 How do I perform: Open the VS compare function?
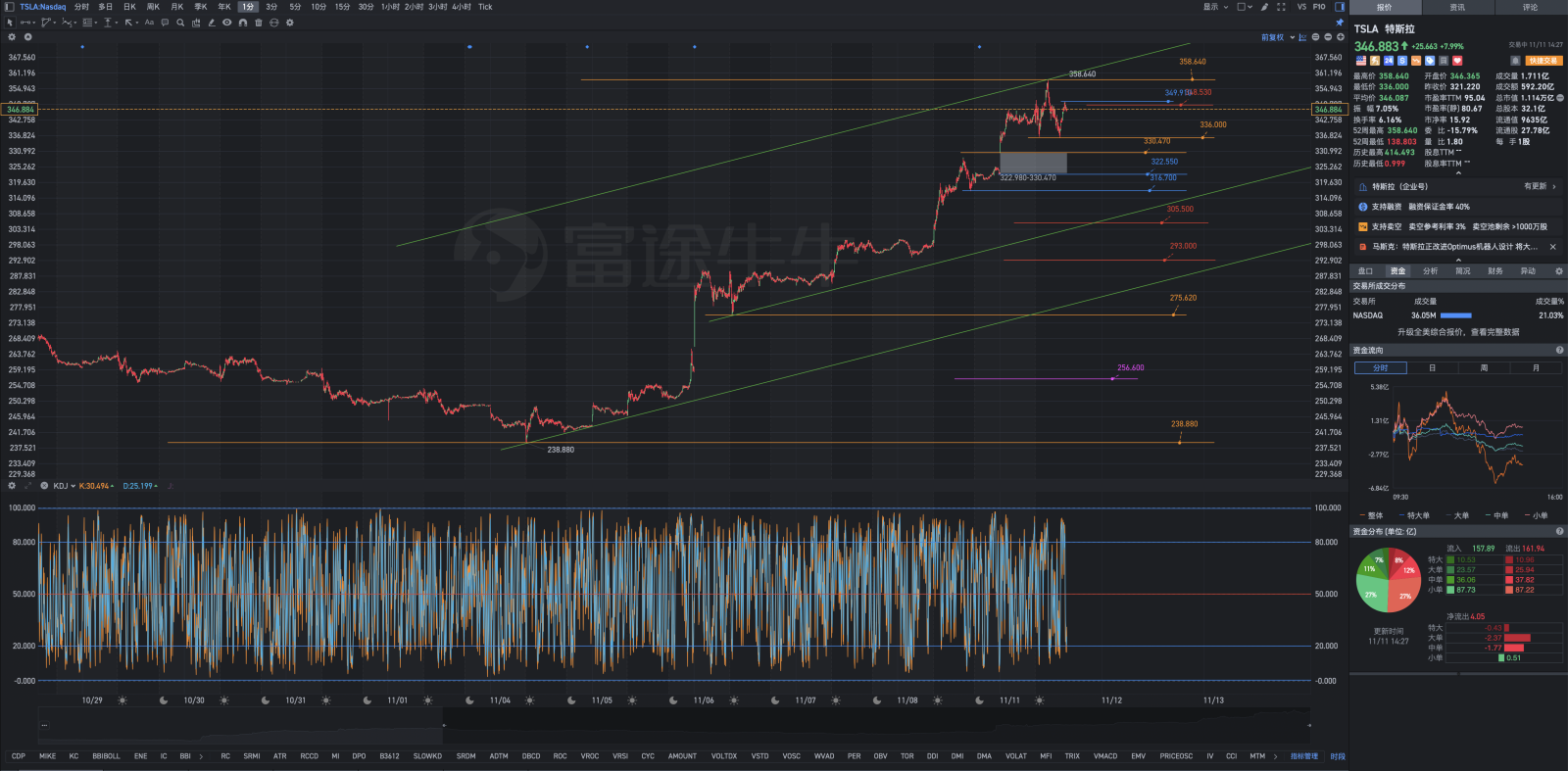pos(1301,7)
